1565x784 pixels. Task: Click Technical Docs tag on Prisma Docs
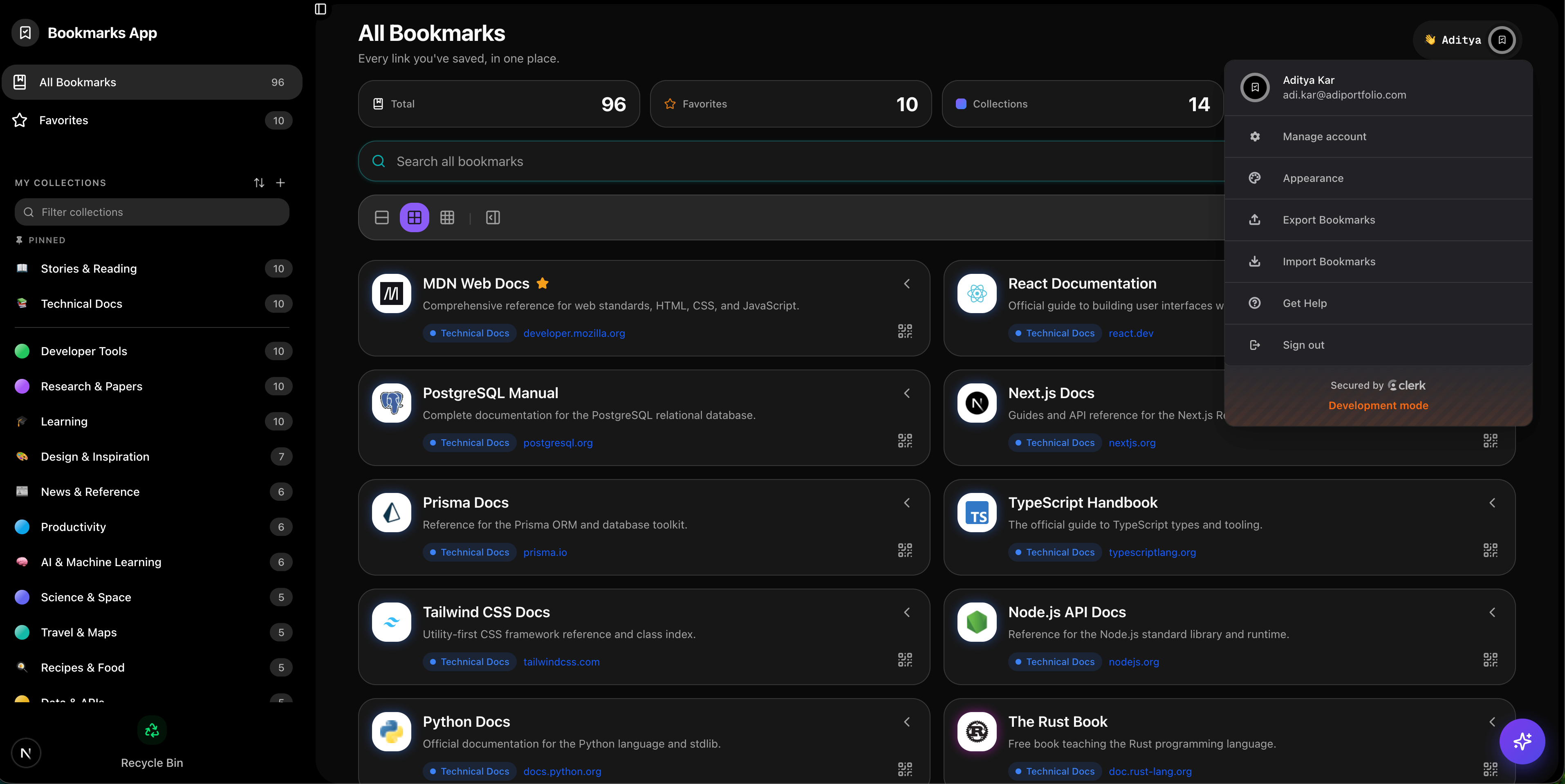(x=470, y=553)
